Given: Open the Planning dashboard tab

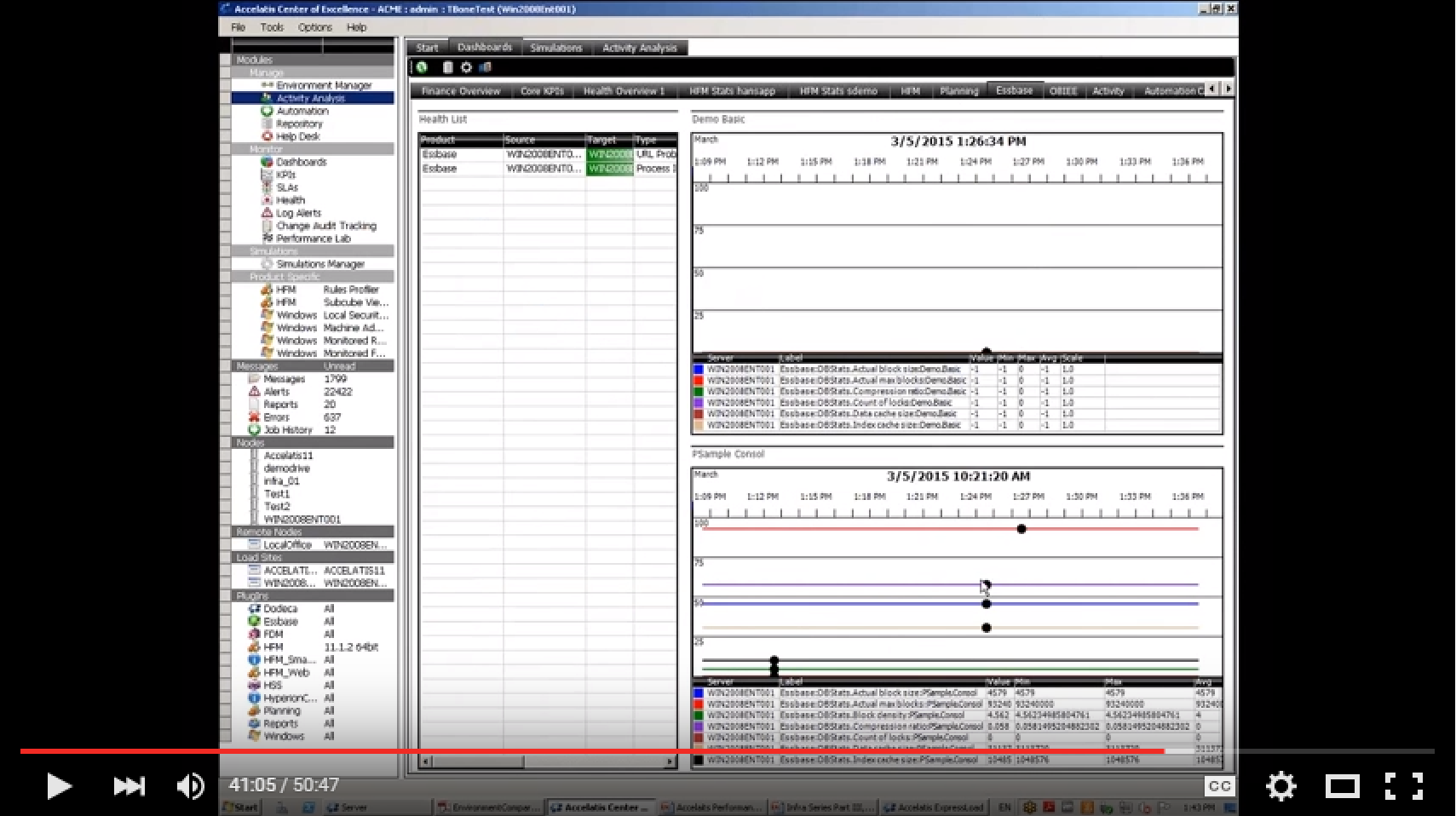Looking at the screenshot, I should click(958, 91).
